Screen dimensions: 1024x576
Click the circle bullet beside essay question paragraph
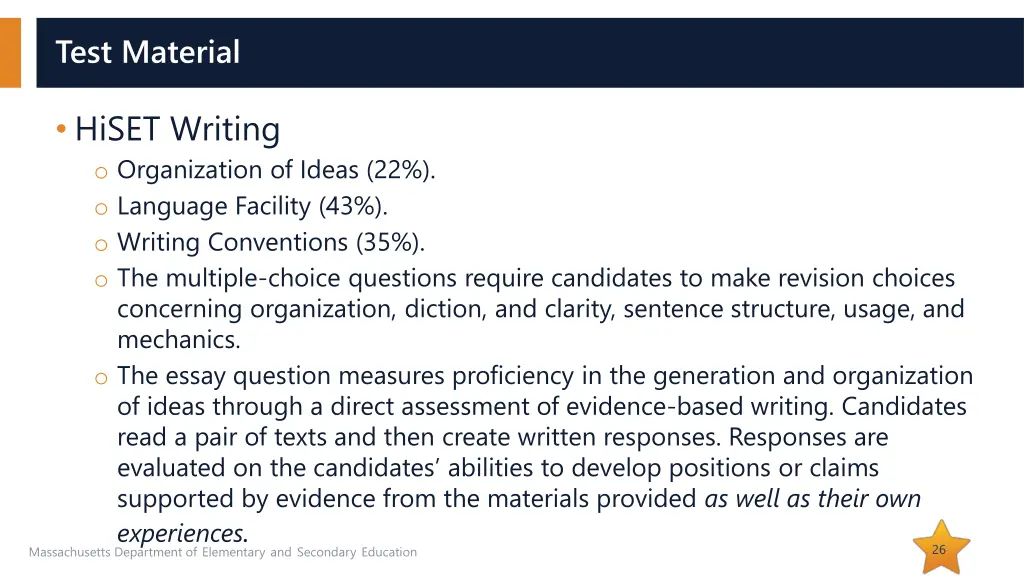click(x=101, y=378)
